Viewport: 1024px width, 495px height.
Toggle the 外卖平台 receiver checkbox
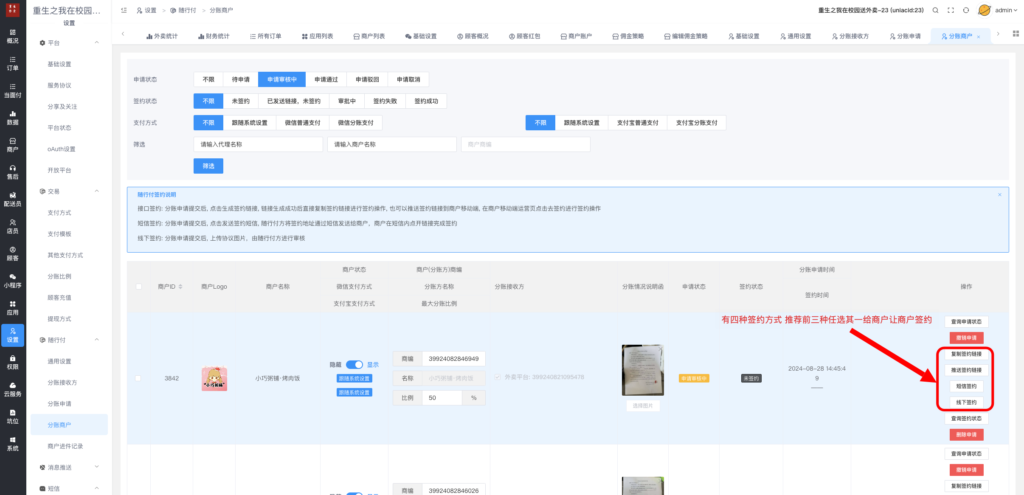point(498,377)
